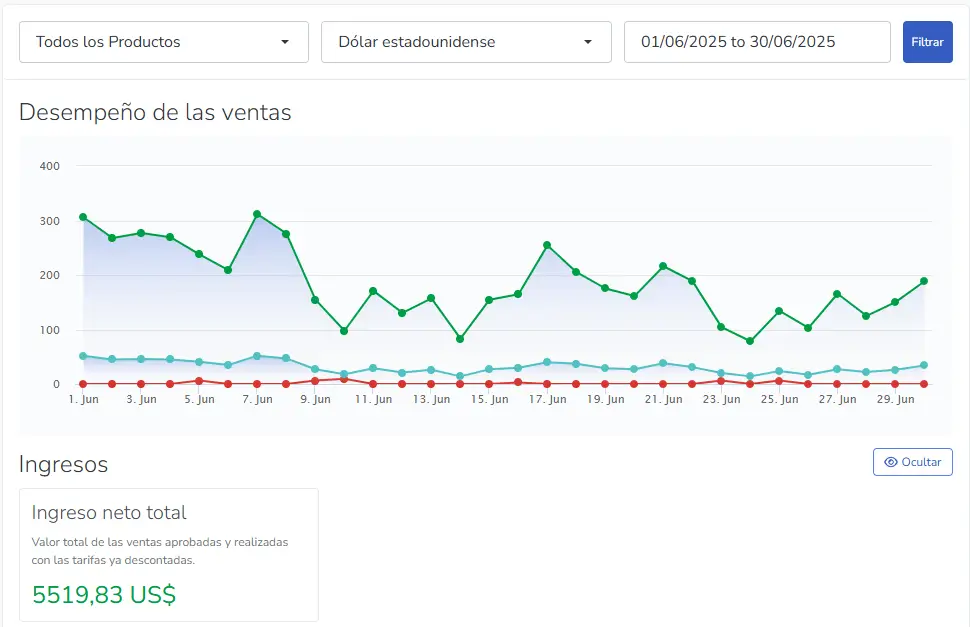Click the caret arrow on the Todos los Productos selector
Viewport: 970px width, 627px height.
pos(285,42)
